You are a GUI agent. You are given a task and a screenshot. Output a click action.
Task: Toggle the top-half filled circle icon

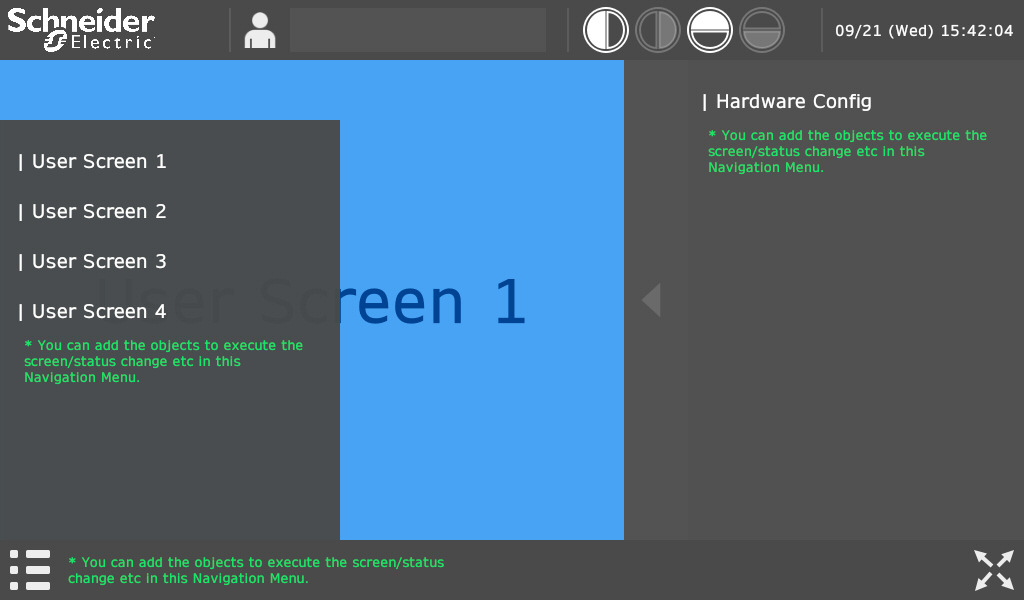(x=710, y=30)
